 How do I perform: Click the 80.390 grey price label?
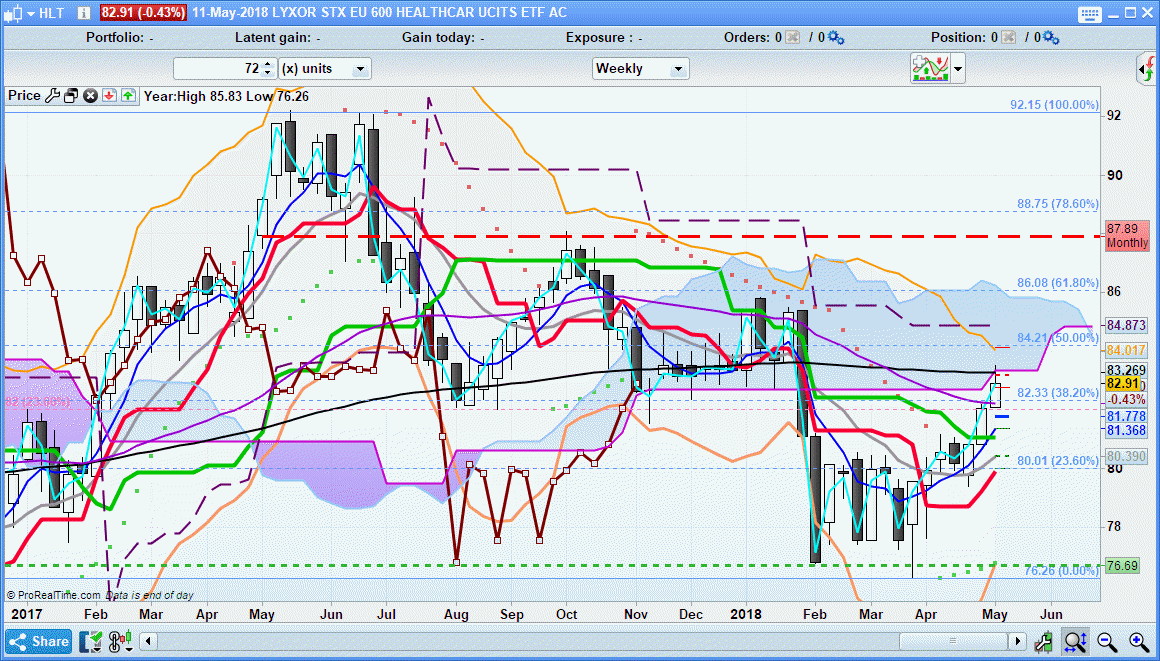point(1127,456)
